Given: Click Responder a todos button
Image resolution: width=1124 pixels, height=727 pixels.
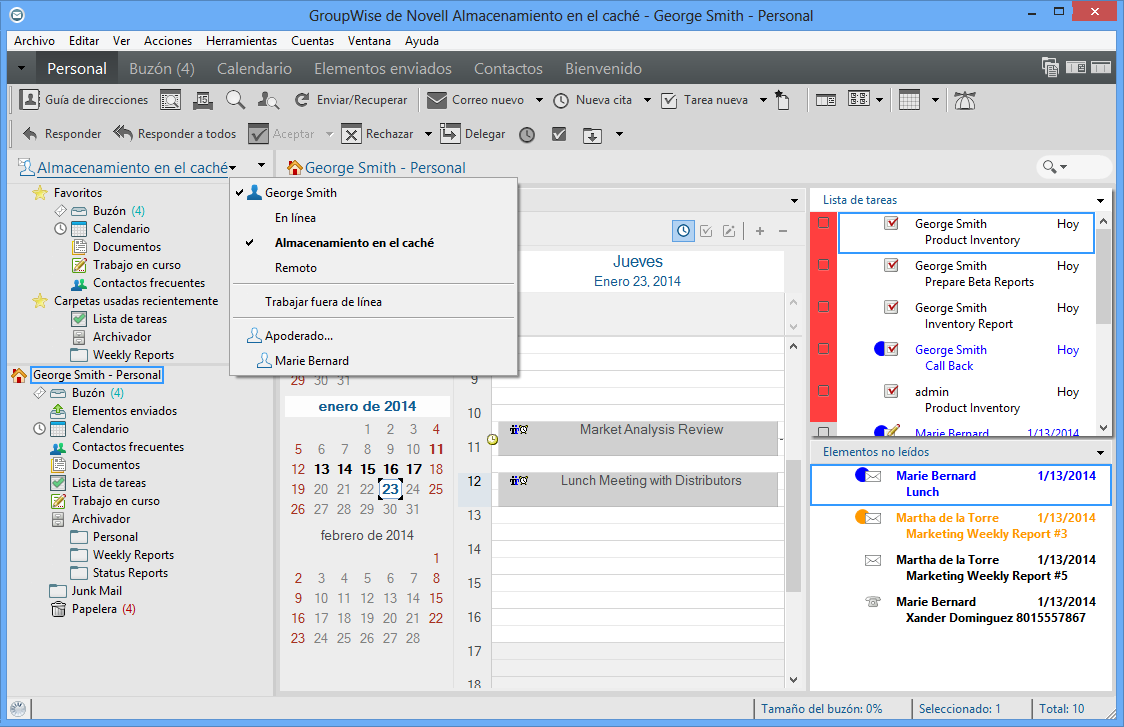Looking at the screenshot, I should (x=175, y=134).
